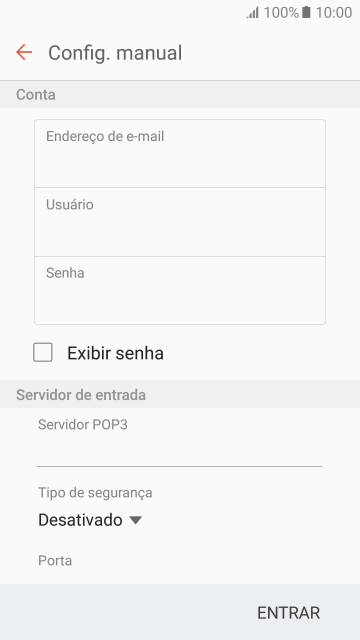The image size is (360, 640).
Task: Tap the Porta field label
Action: click(x=55, y=560)
